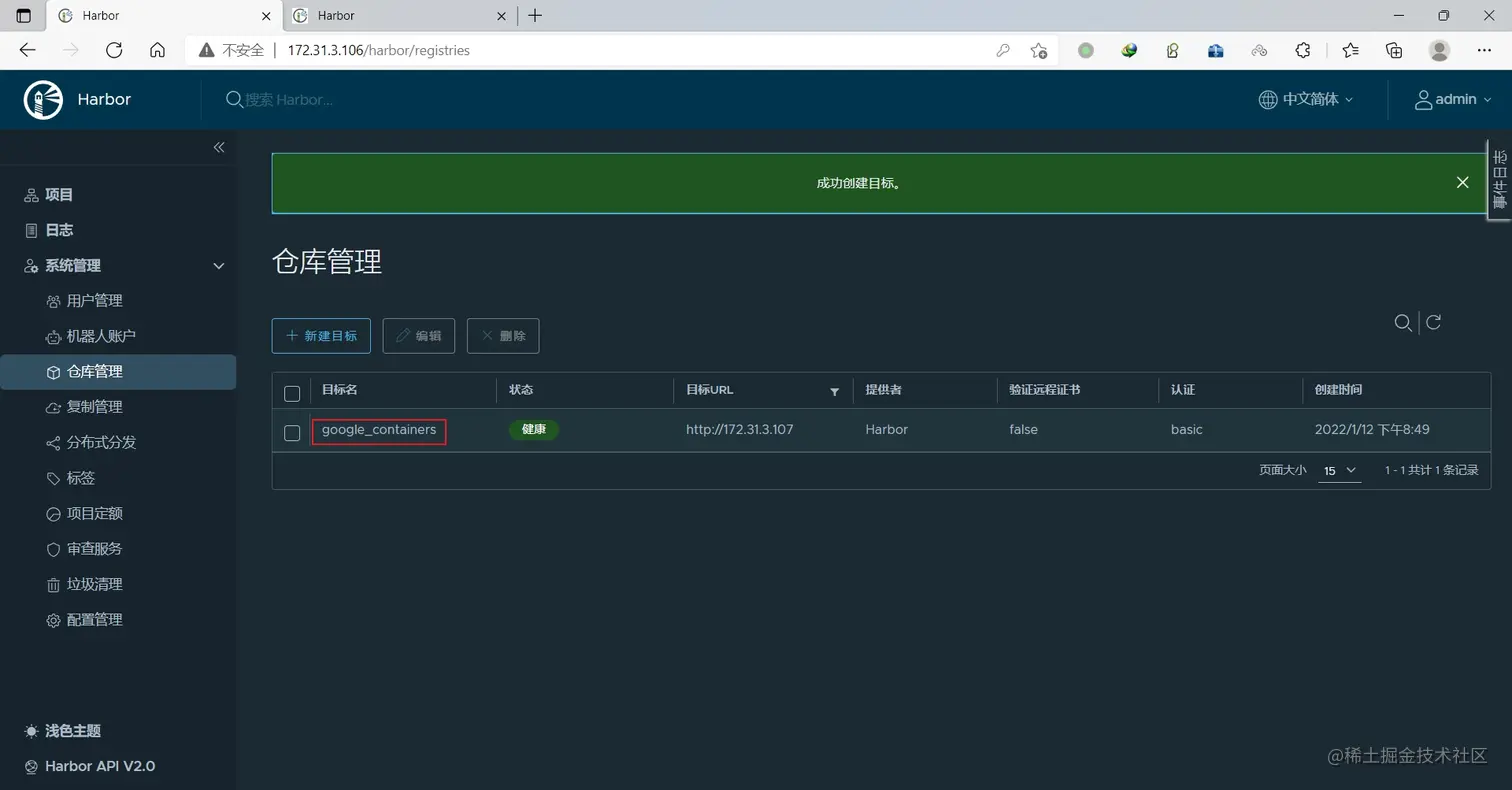
Task: Click the registry list search icon
Action: 1403,322
